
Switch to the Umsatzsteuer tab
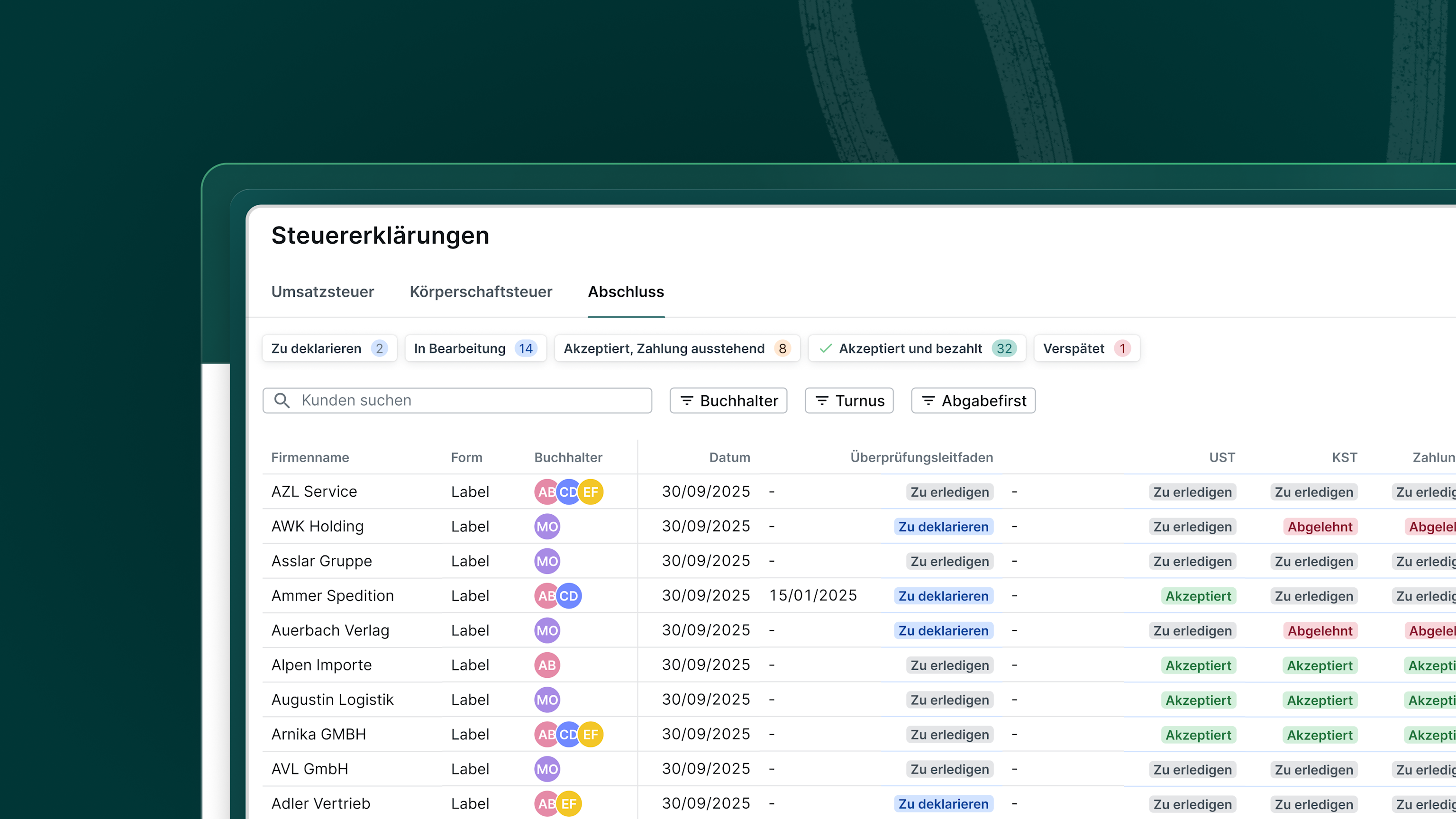[x=322, y=291]
